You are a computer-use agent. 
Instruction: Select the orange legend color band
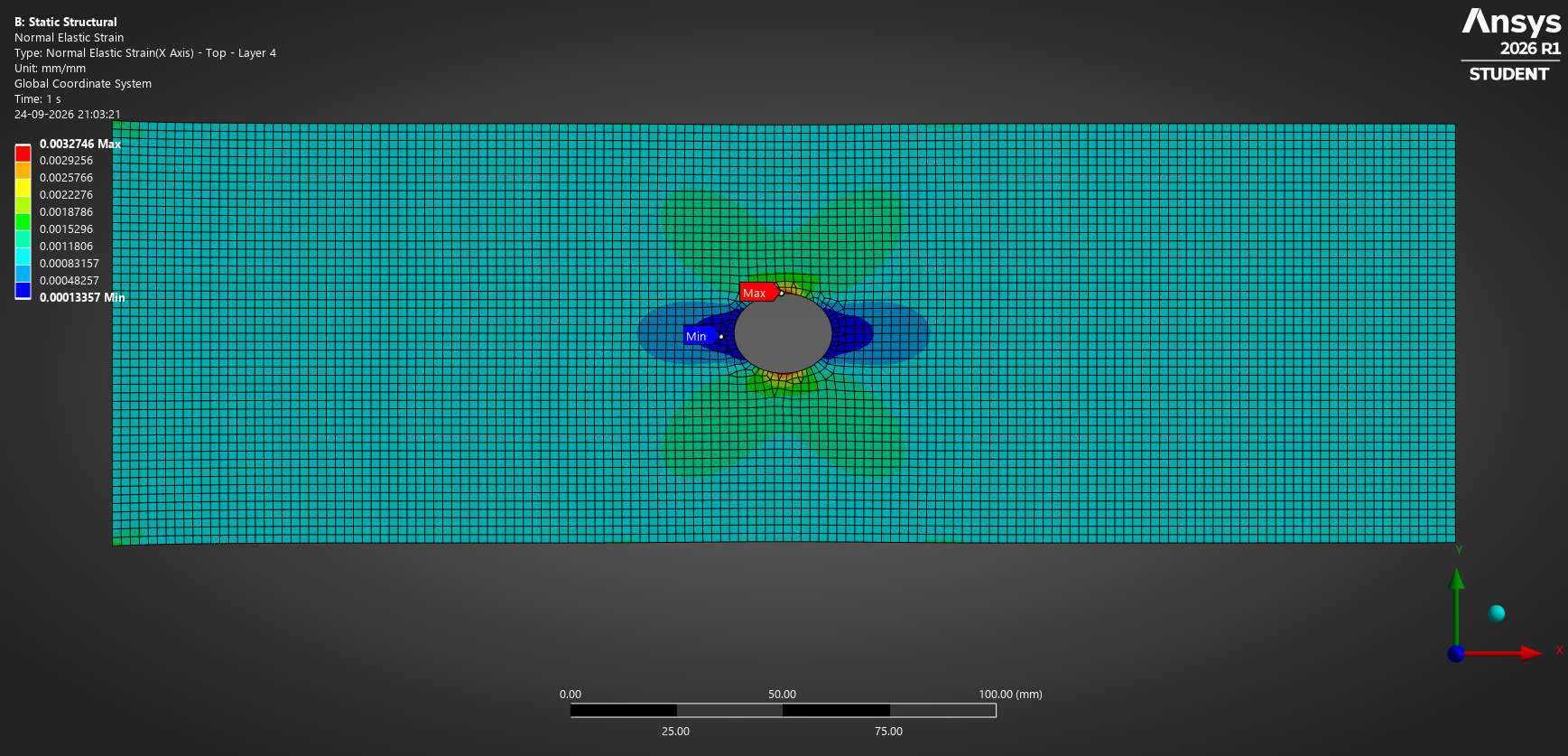coord(23,170)
